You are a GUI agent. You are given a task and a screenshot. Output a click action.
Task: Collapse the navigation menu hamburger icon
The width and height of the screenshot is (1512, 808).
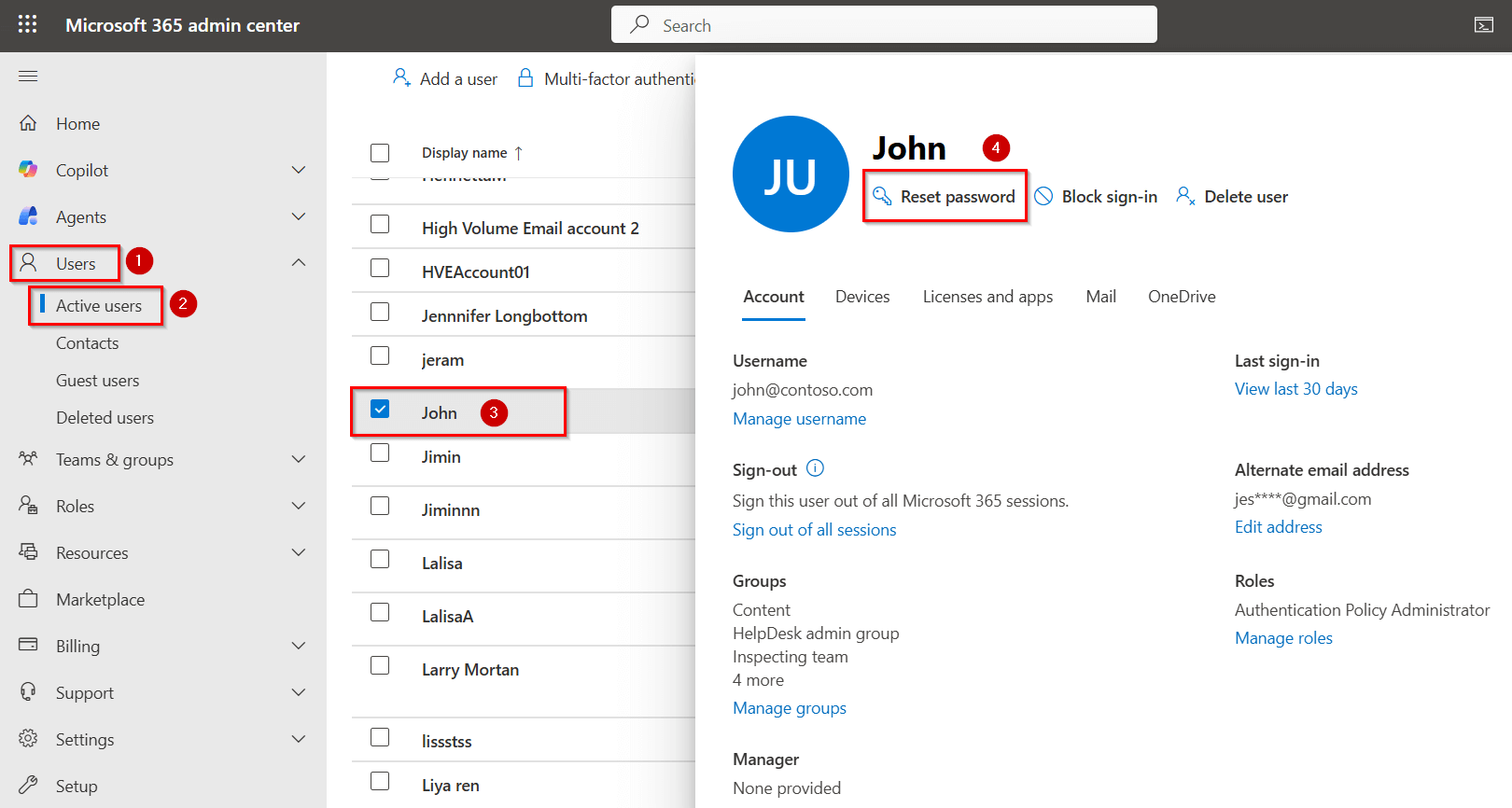coord(28,76)
